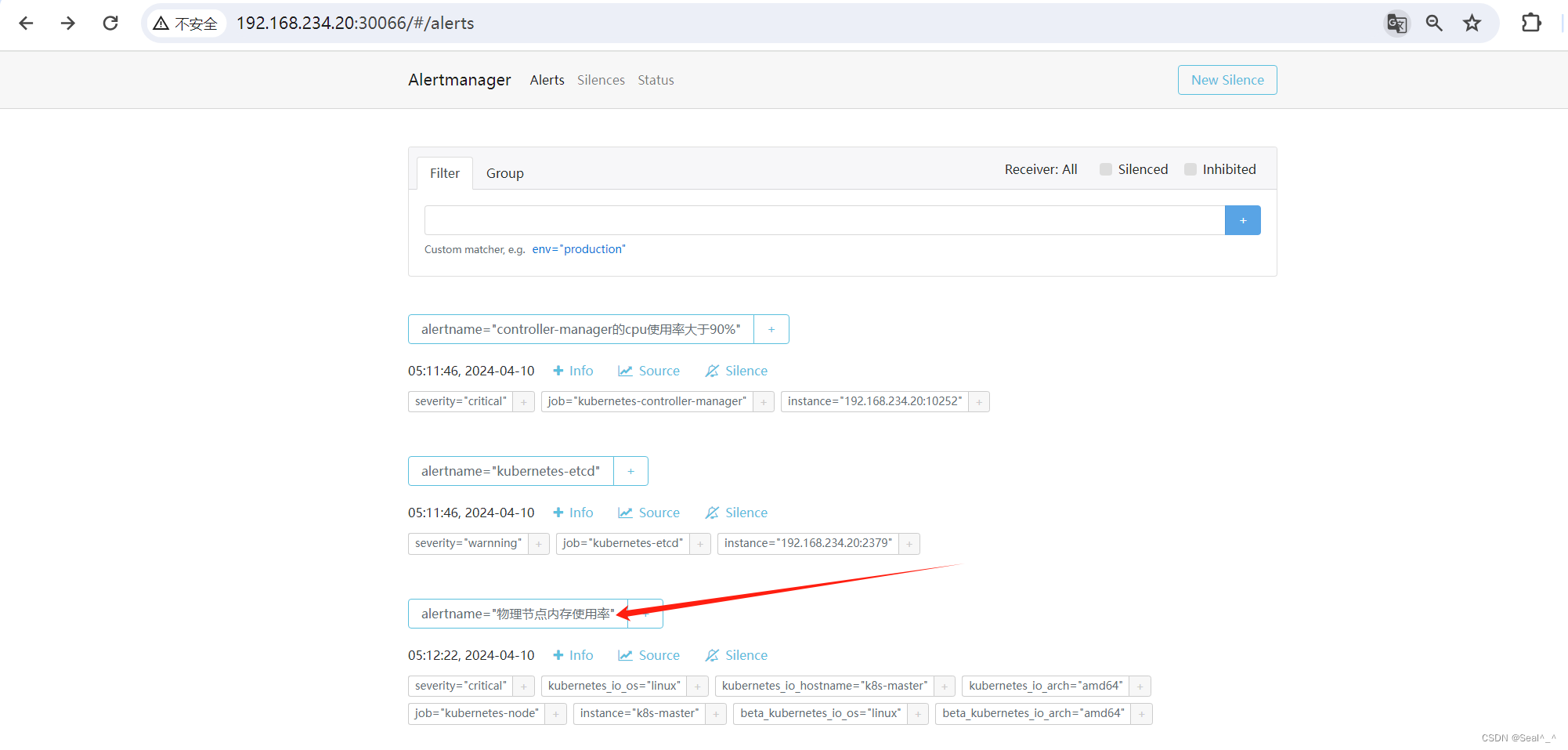Add severity="warnning" label to filter
The width and height of the screenshot is (1568, 750).
(x=539, y=543)
